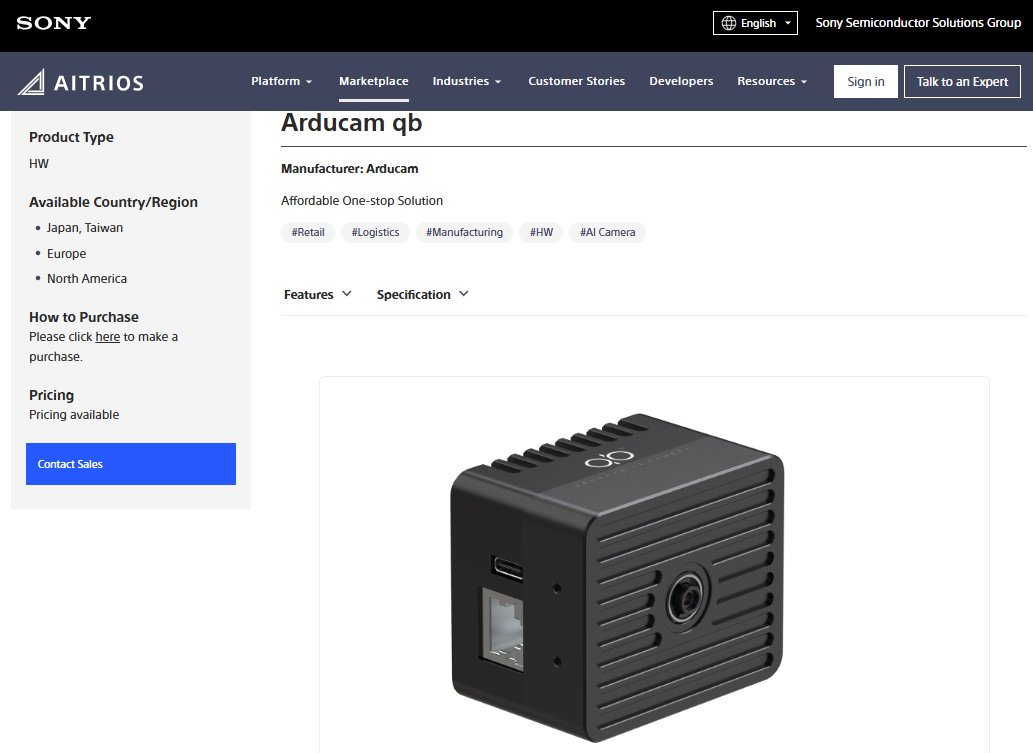1033x753 pixels.
Task: Open the Platform dropdown menu
Action: (281, 81)
